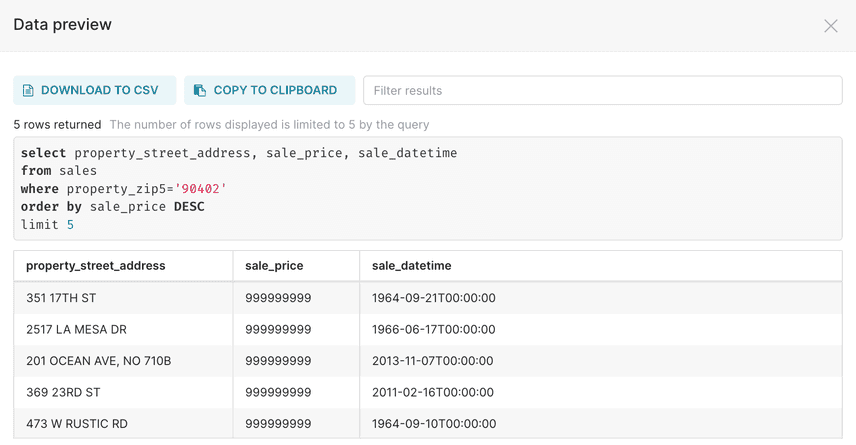Click sale price in the 201 OCEAN AVE row
The image size is (856, 445).
(x=296, y=361)
